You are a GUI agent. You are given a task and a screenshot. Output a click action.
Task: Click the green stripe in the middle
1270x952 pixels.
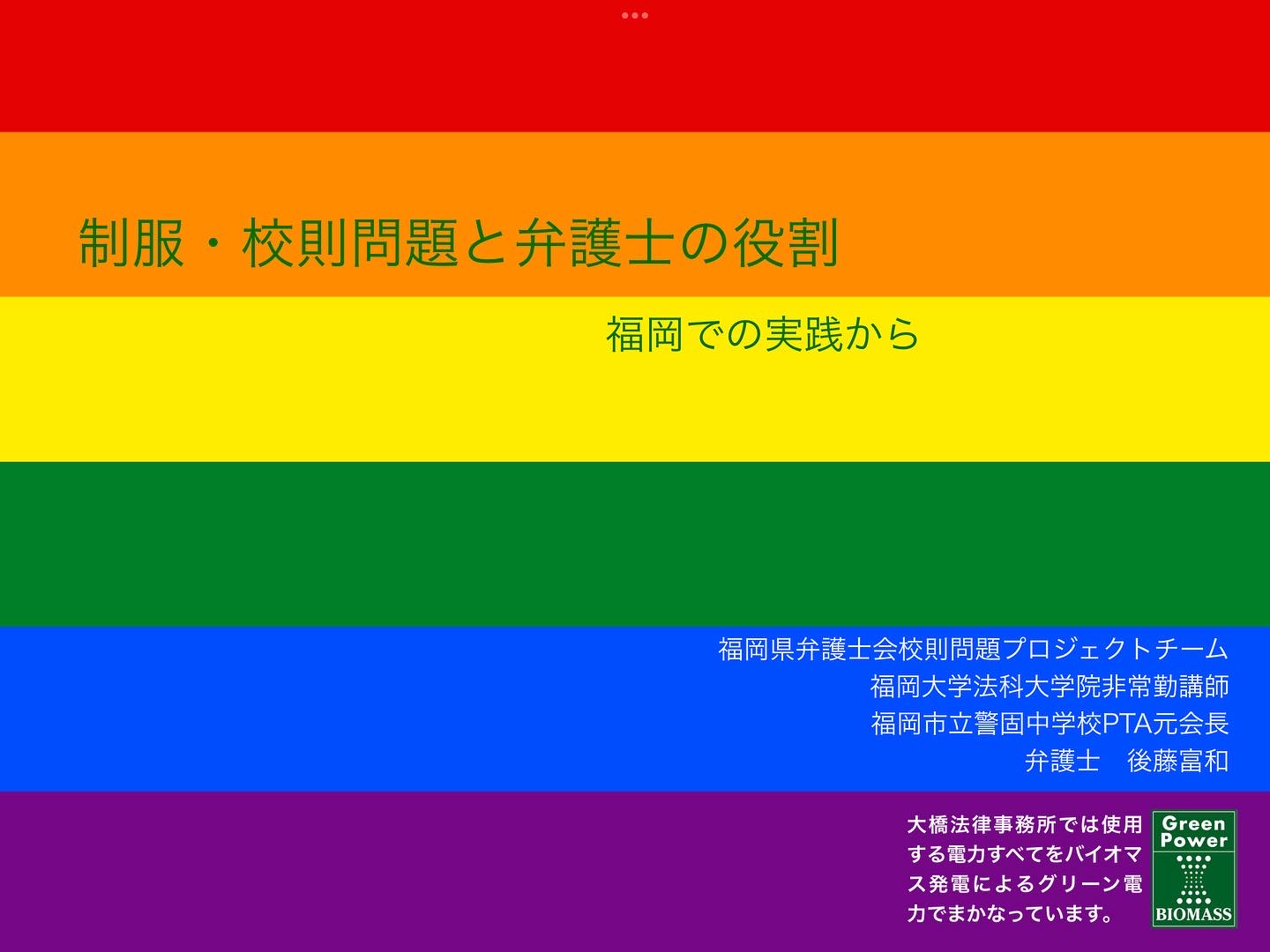pos(635,542)
